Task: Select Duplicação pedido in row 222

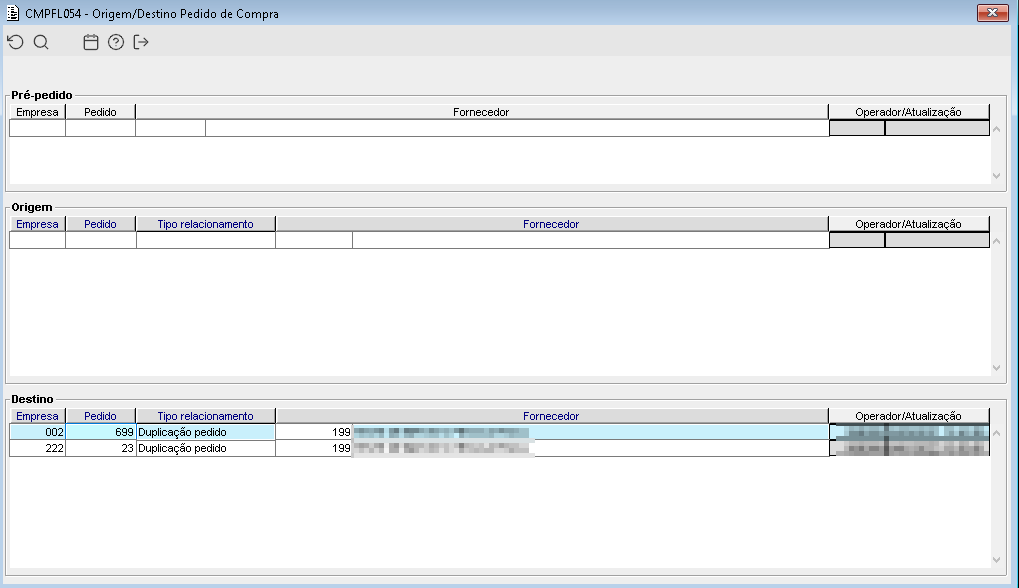Action: click(x=205, y=448)
